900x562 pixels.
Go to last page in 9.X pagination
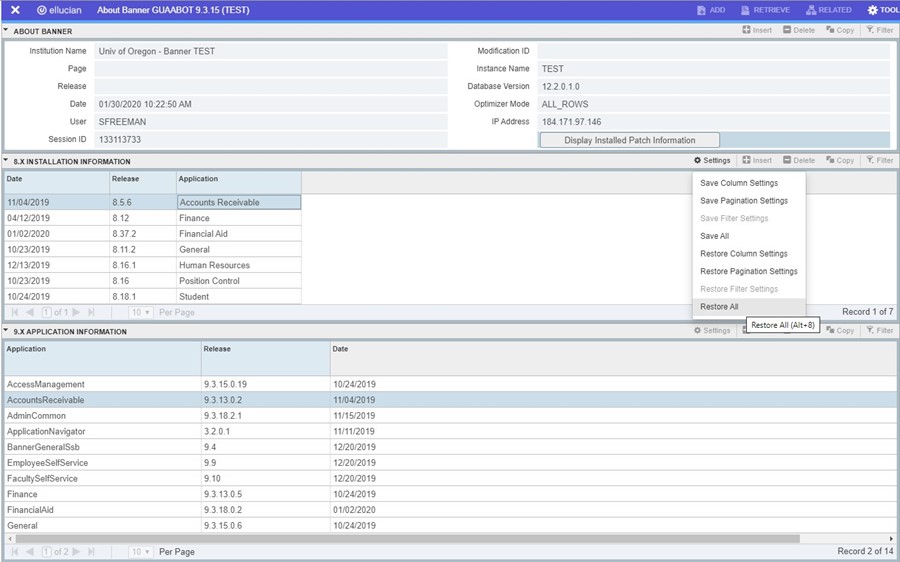[91, 552]
